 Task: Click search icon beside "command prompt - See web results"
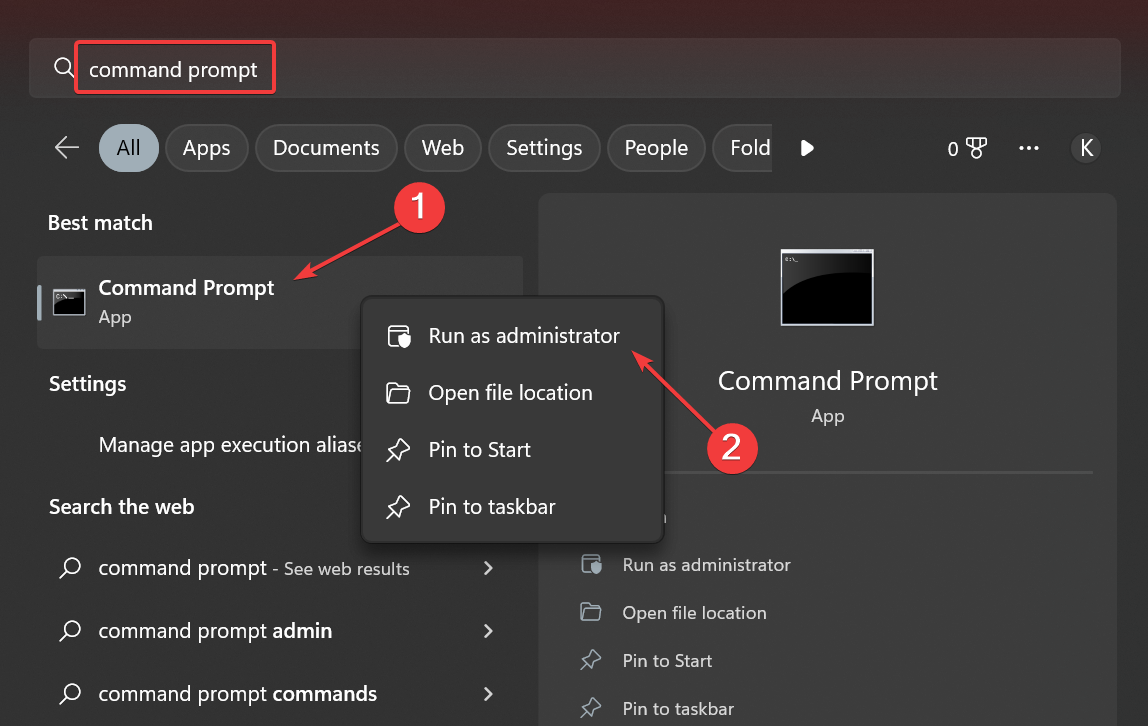point(70,568)
